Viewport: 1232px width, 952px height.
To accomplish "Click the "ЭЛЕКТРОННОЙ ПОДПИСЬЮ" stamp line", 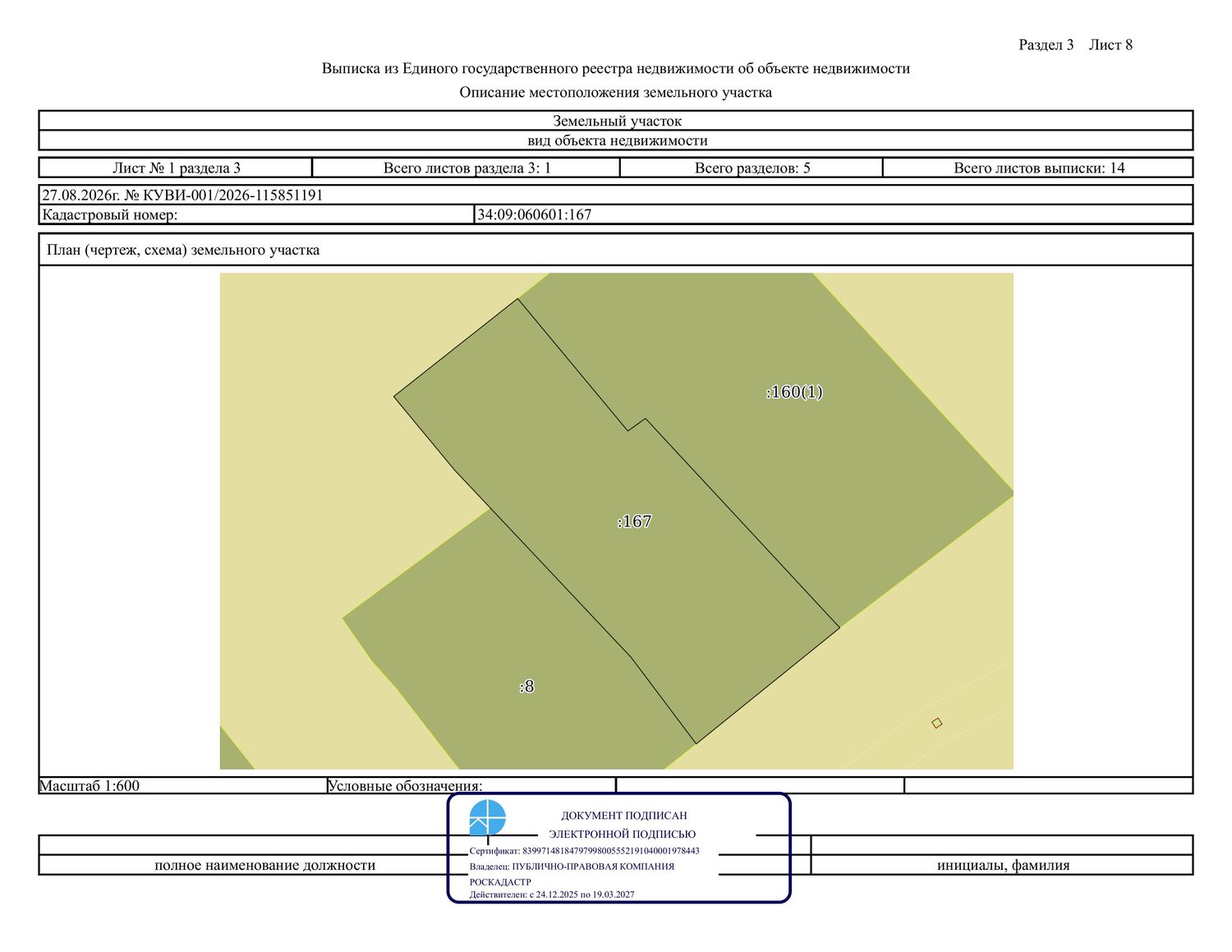I will click(623, 834).
